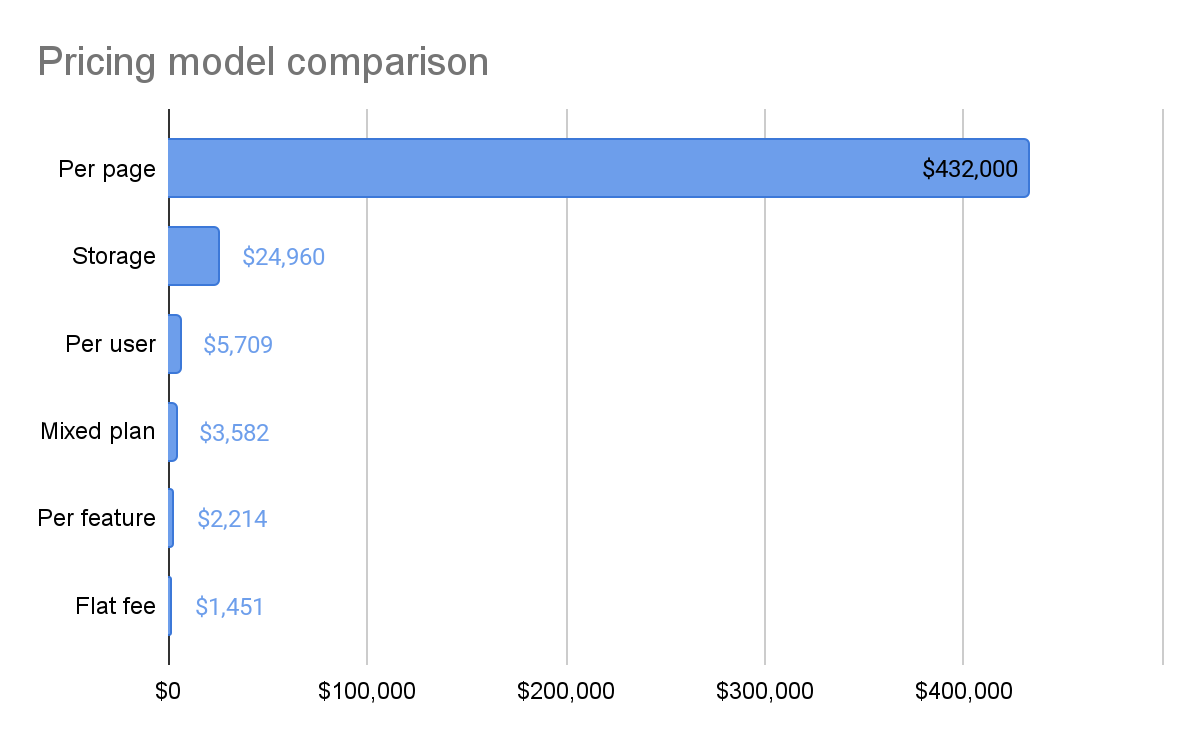
Task: Click the Storage category label
Action: (113, 256)
